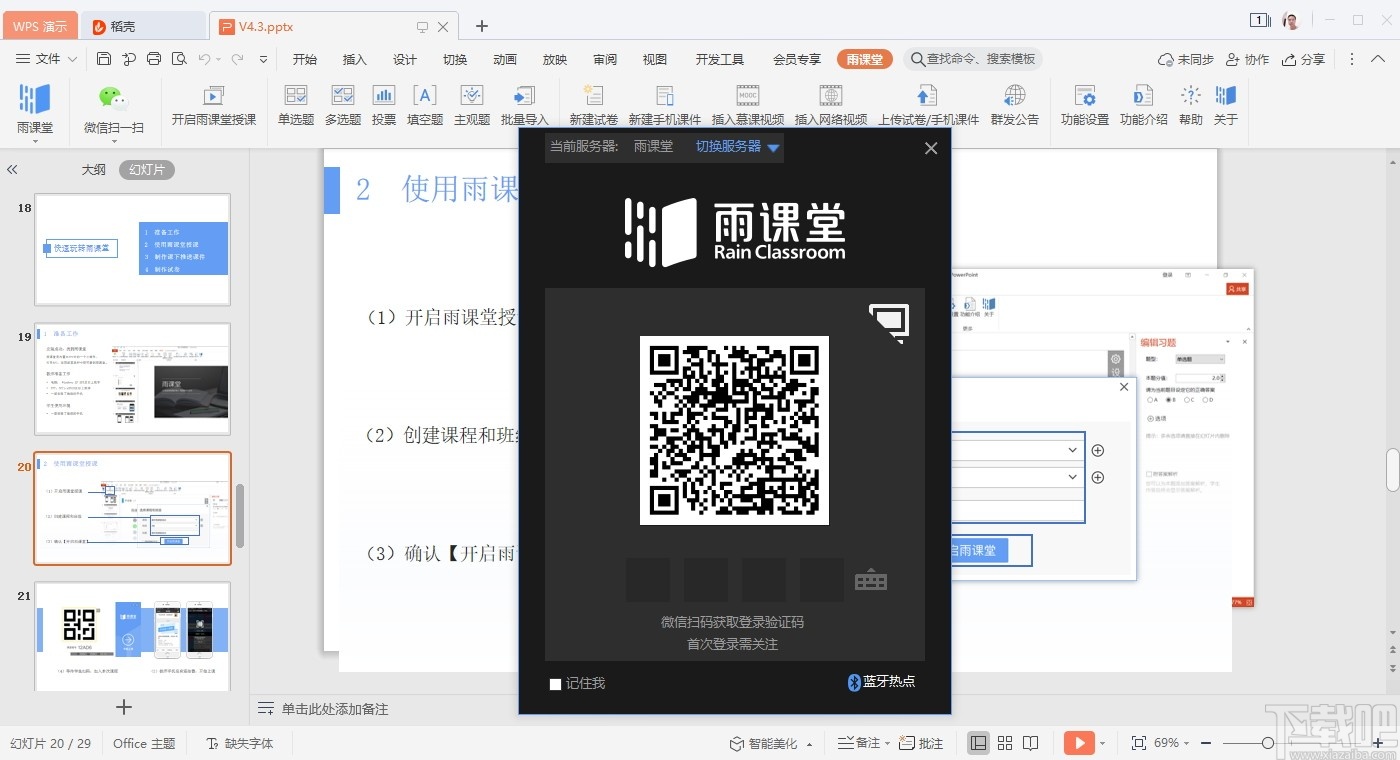The image size is (1400, 760).
Task: Click the 投票 vote icon in ribbon
Action: click(384, 97)
